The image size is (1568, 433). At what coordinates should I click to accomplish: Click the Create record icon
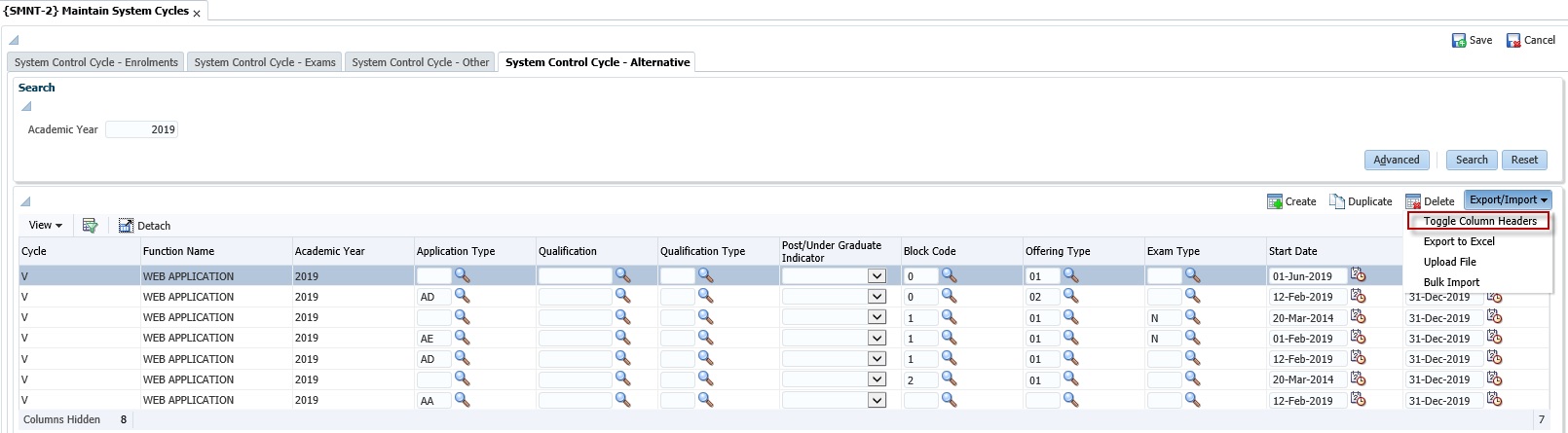tap(1274, 201)
